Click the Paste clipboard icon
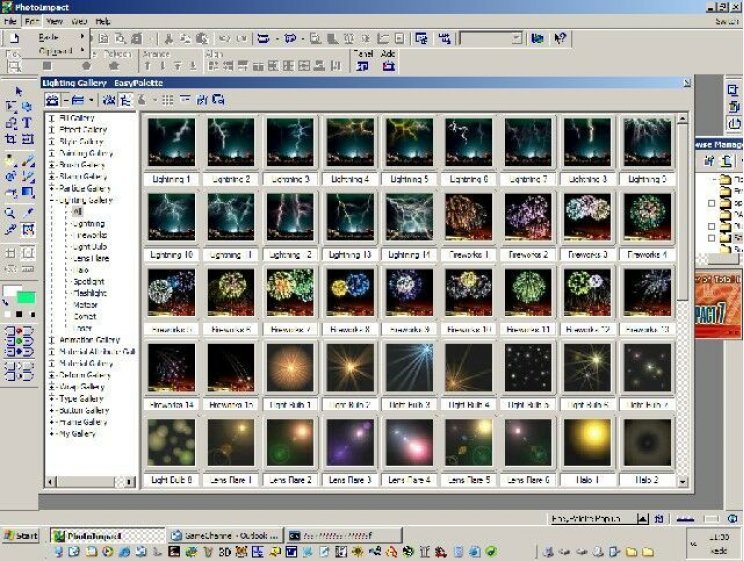Viewport: 744px width, 561px height. [202, 38]
